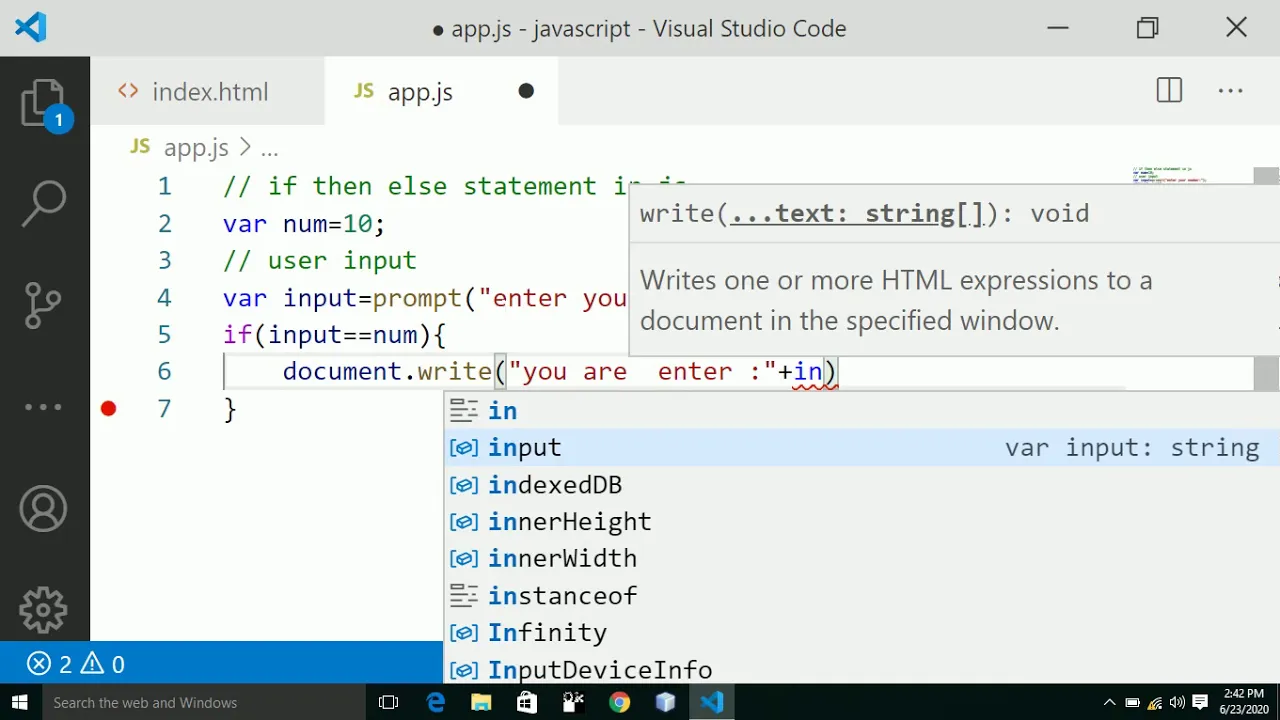Open File Explorer from taskbar

tap(481, 702)
